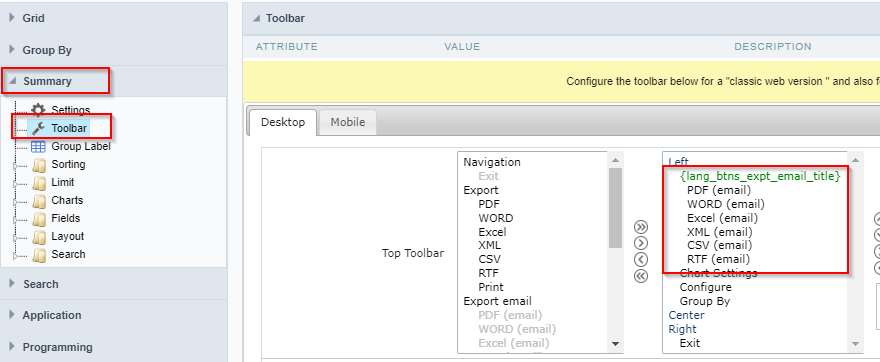Select Group By in the Left toolbar list

(x=705, y=301)
